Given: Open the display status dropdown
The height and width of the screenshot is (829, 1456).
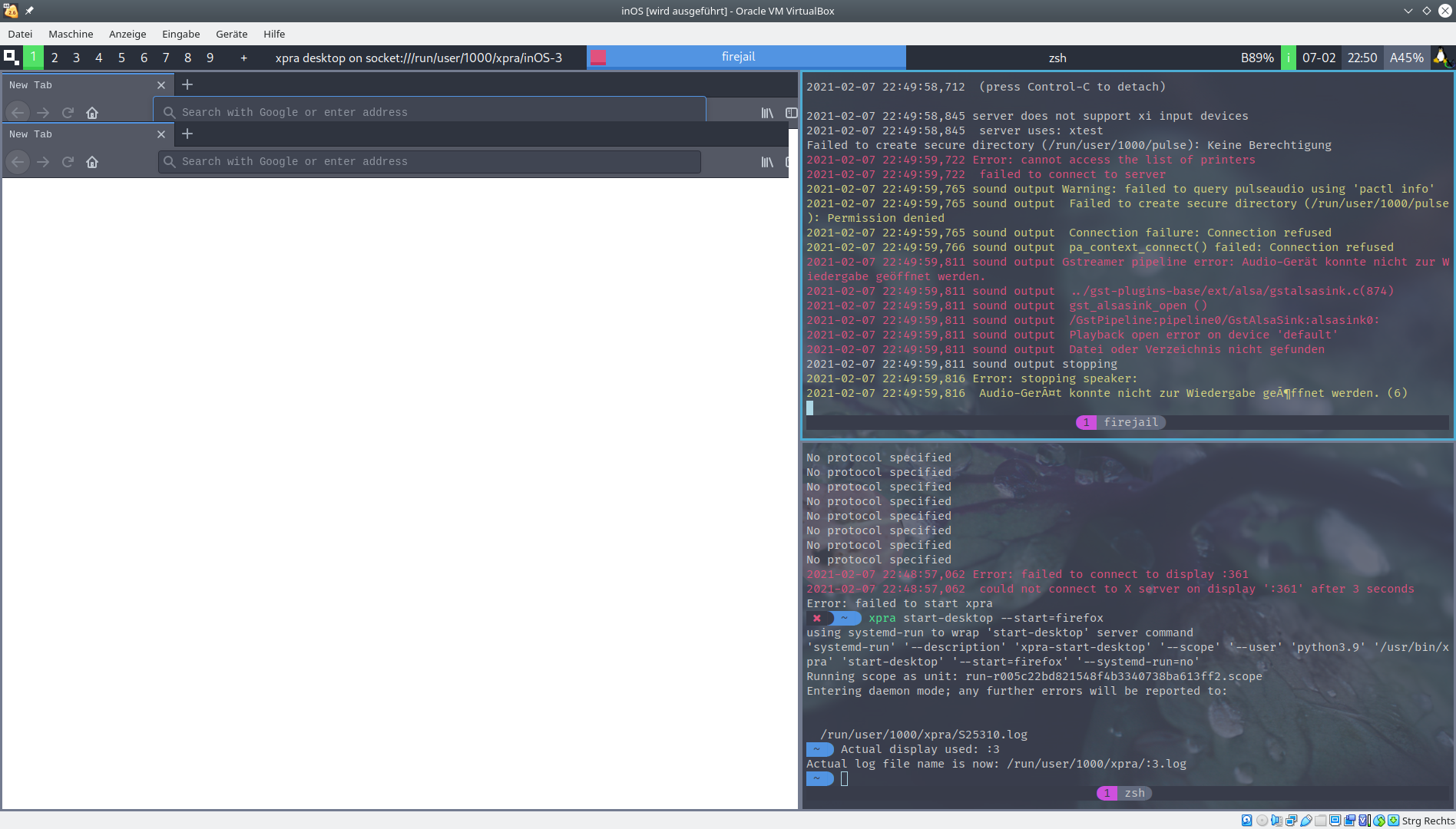Looking at the screenshot, I should tap(1335, 821).
